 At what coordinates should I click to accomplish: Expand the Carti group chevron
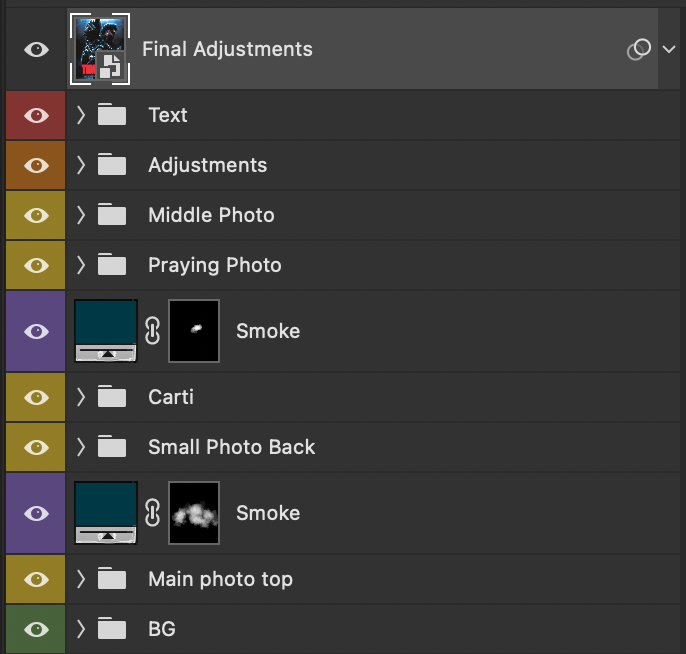[81, 397]
